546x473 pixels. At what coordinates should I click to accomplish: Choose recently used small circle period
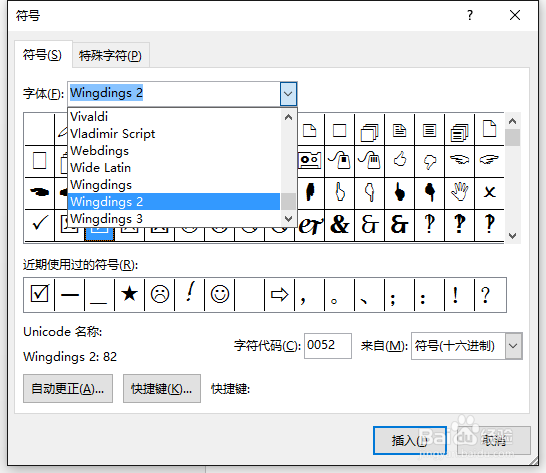click(x=340, y=295)
